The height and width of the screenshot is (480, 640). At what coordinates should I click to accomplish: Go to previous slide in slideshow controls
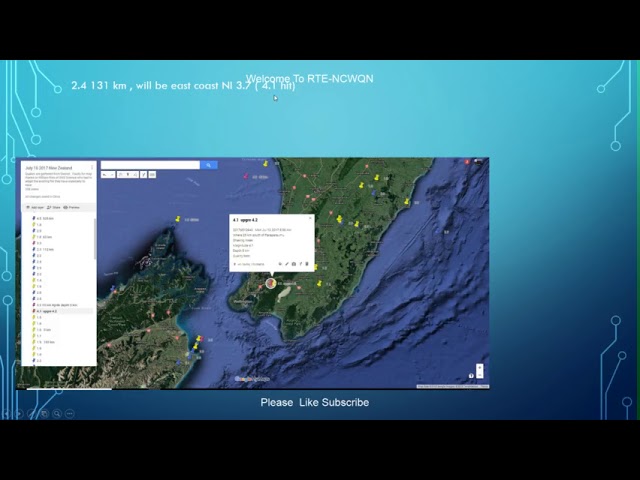(x=7, y=413)
